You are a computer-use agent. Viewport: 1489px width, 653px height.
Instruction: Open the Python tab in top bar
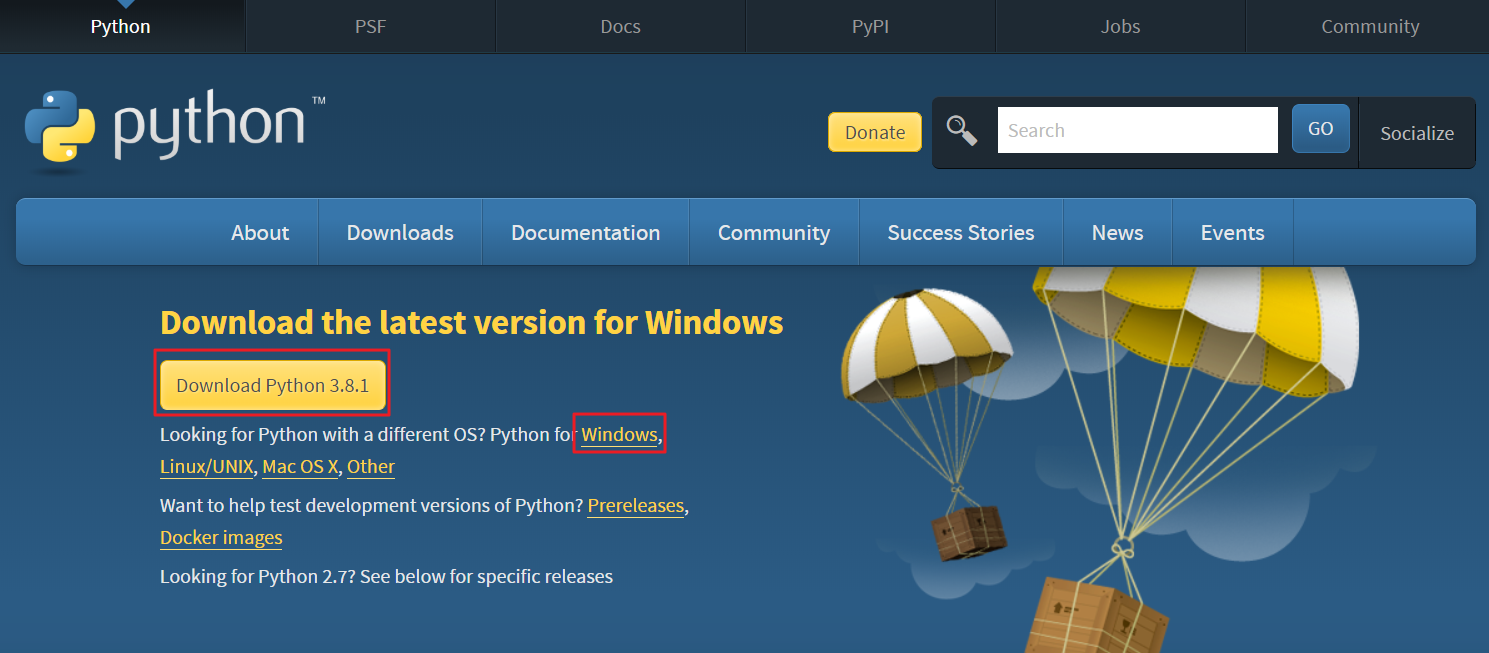121,27
